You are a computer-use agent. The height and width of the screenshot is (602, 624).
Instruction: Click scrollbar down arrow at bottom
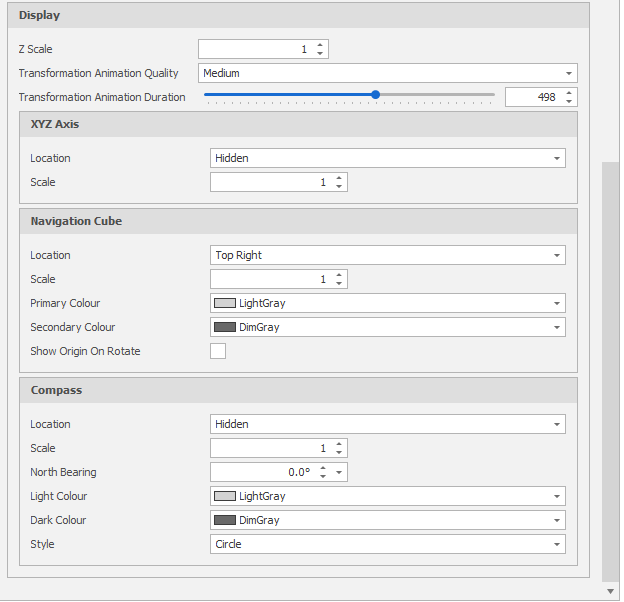[x=611, y=591]
